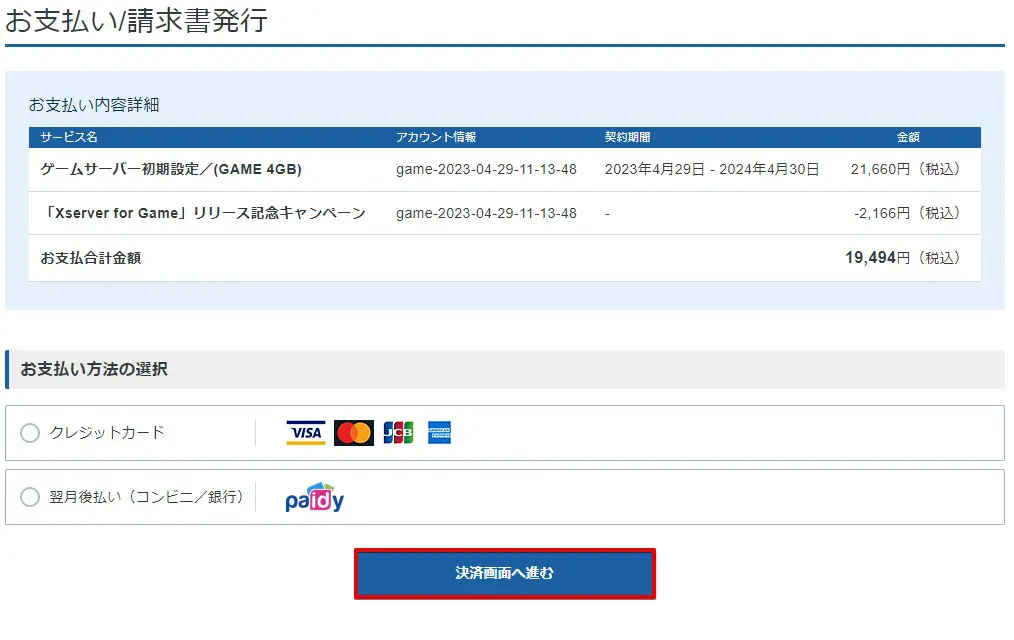The height and width of the screenshot is (640, 1014).
Task: Click the クレジットカード option label text
Action: [107, 433]
